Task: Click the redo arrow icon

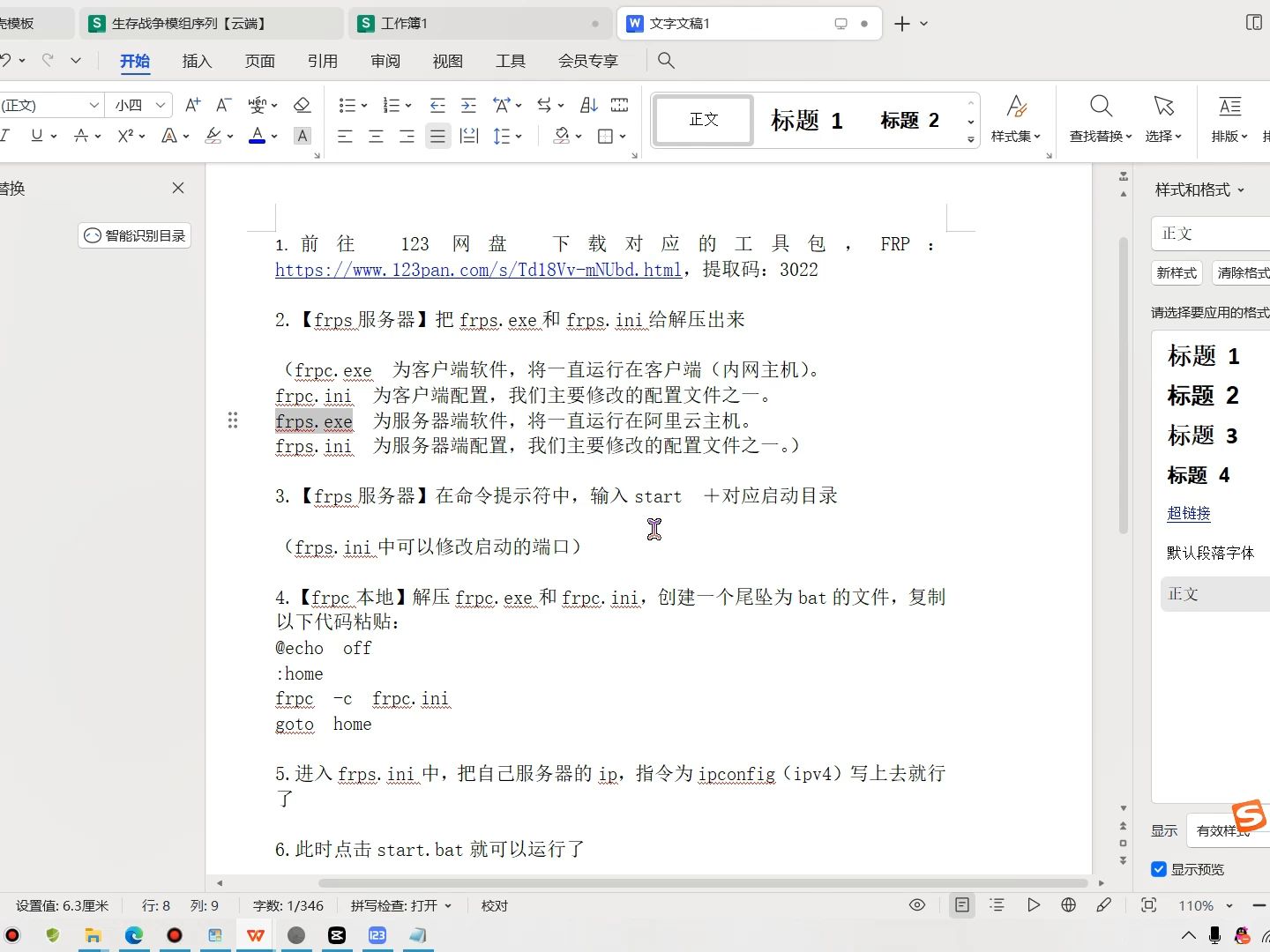Action: click(49, 60)
